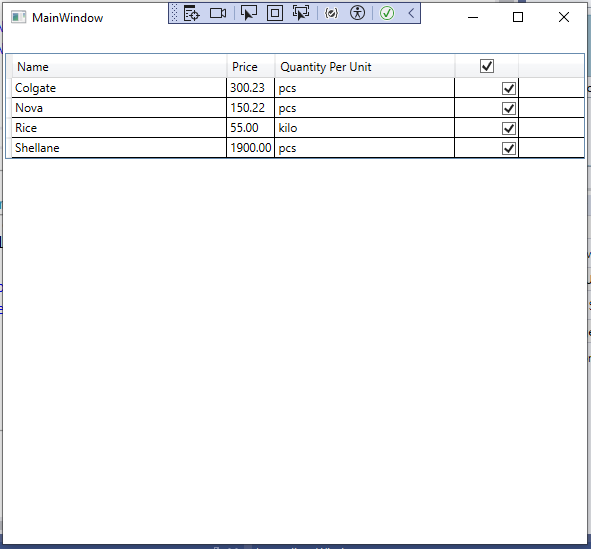Click the green checkmark status icon
The image size is (591, 549).
click(387, 13)
